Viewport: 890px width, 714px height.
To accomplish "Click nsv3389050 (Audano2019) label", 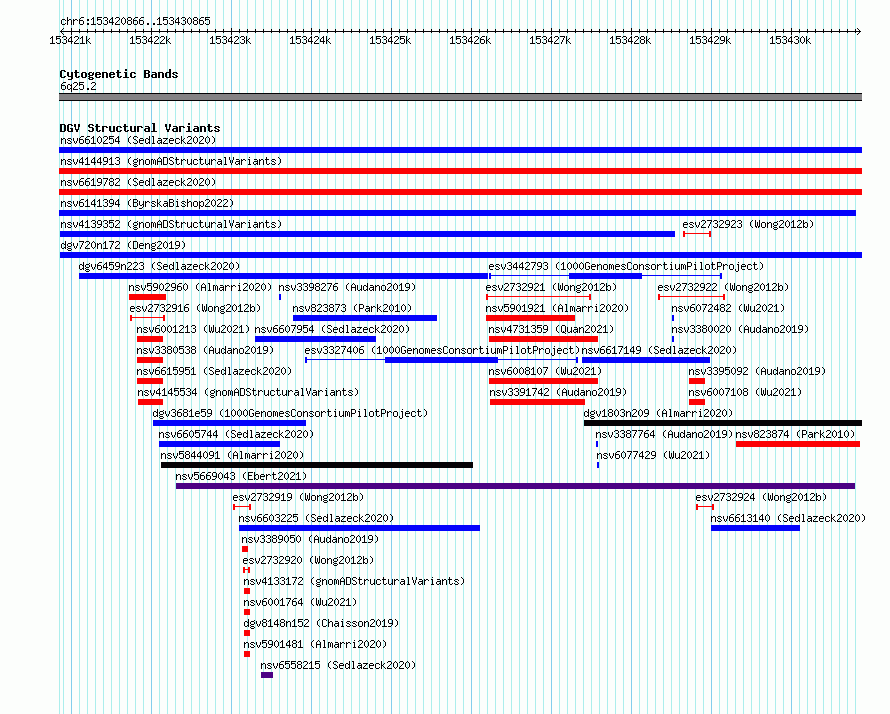I will [310, 539].
